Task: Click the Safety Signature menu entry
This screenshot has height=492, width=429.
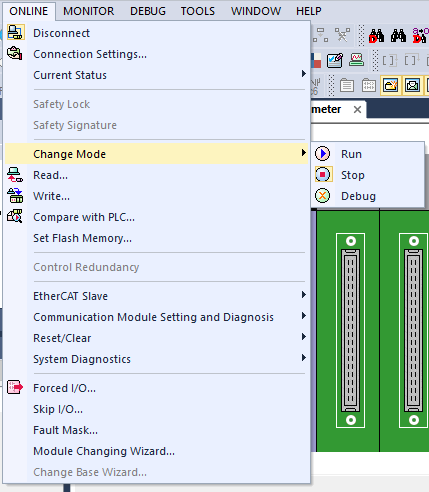Action: [x=157, y=125]
